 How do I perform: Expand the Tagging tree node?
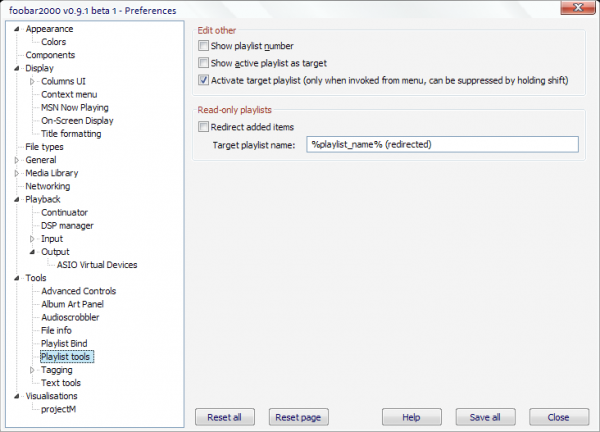point(32,370)
